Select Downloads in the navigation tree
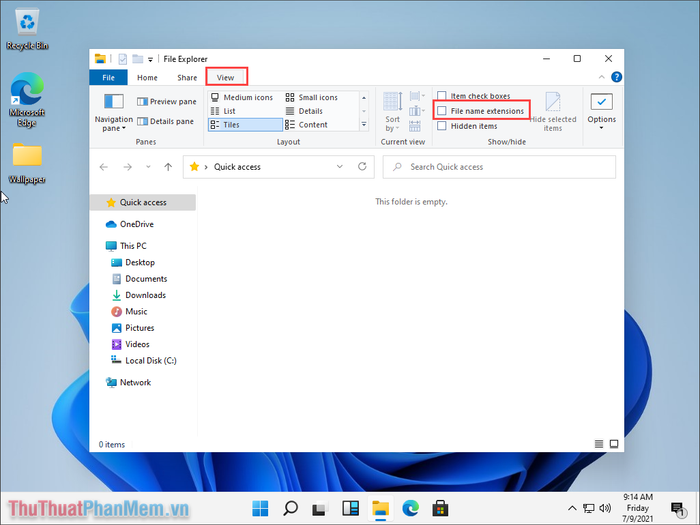700x525 pixels. pos(145,295)
